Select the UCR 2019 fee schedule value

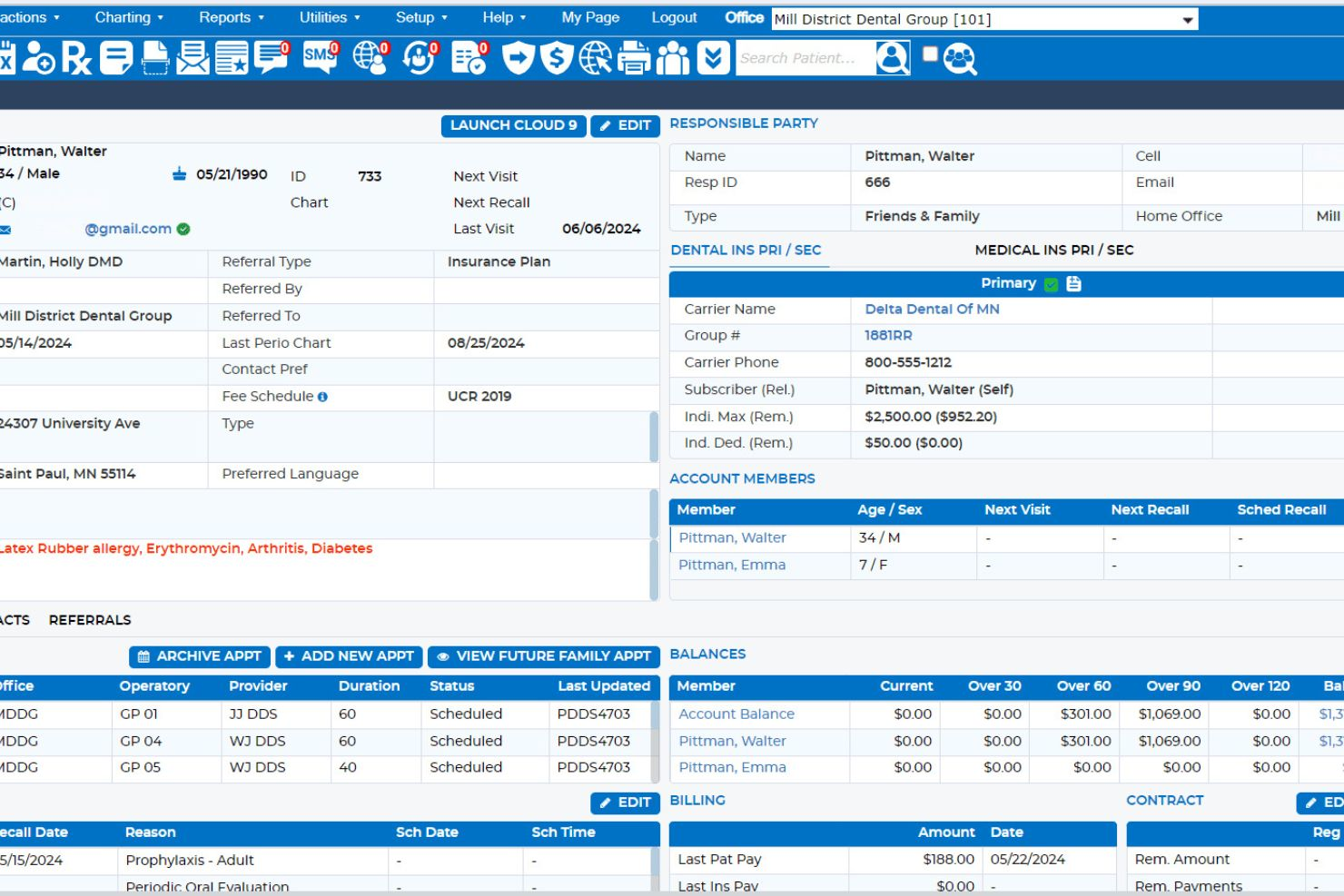click(479, 397)
